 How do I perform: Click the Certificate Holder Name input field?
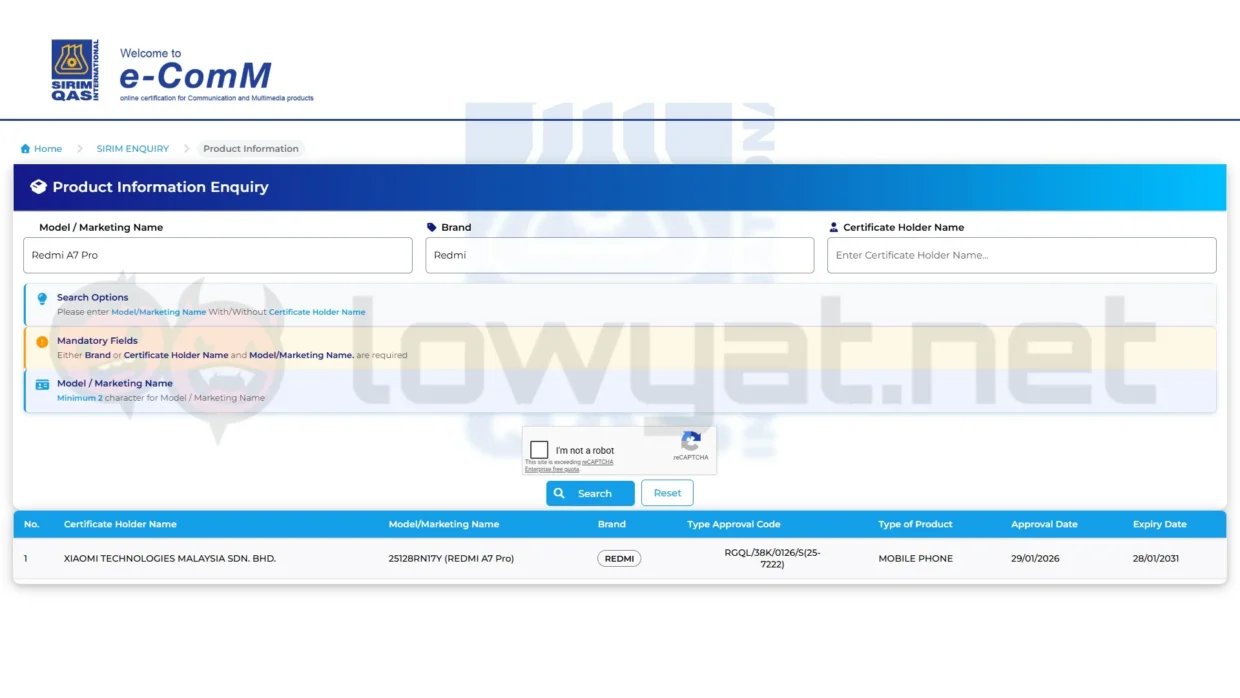(x=1021, y=255)
